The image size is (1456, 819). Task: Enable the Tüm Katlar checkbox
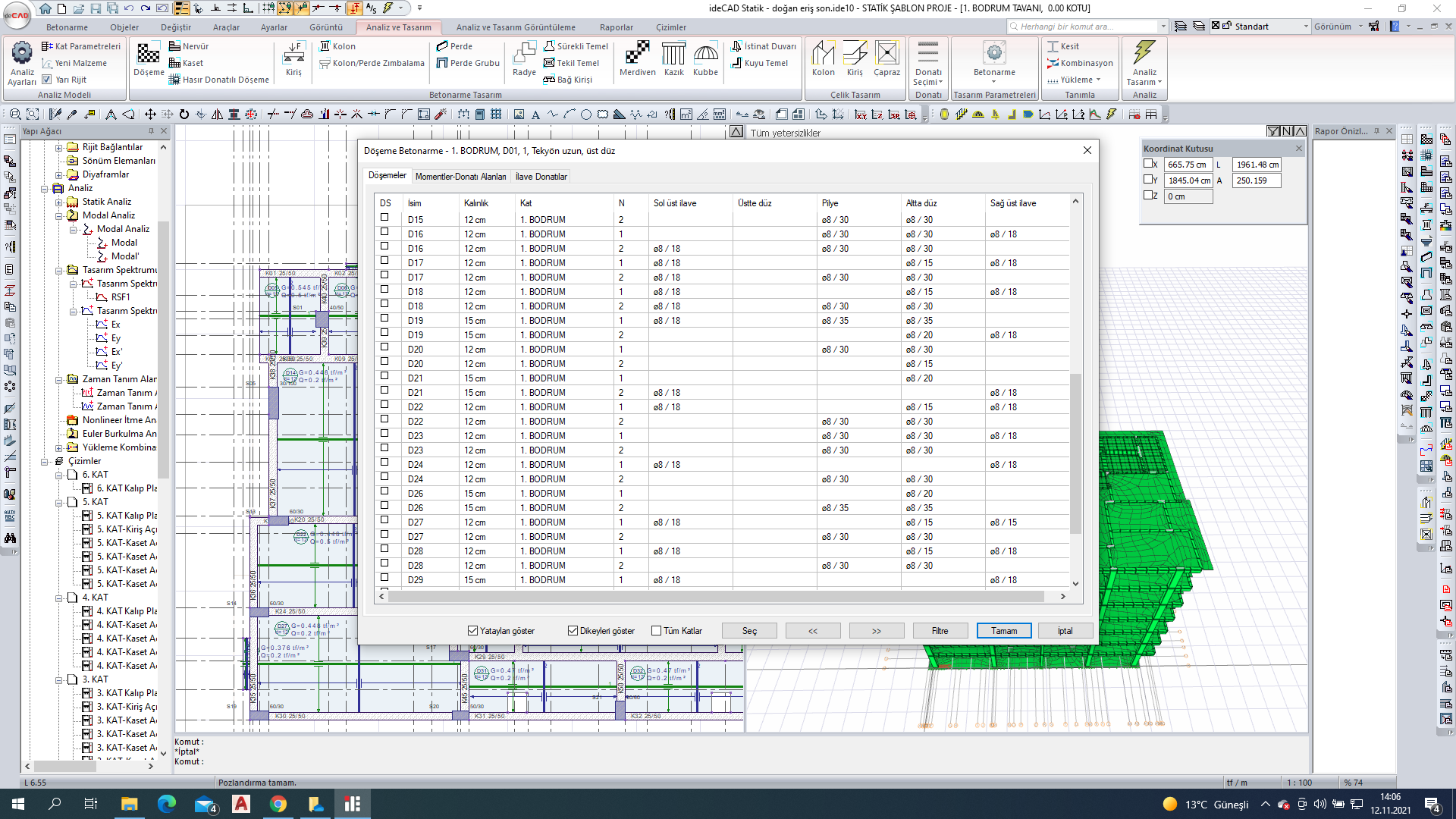(x=657, y=631)
